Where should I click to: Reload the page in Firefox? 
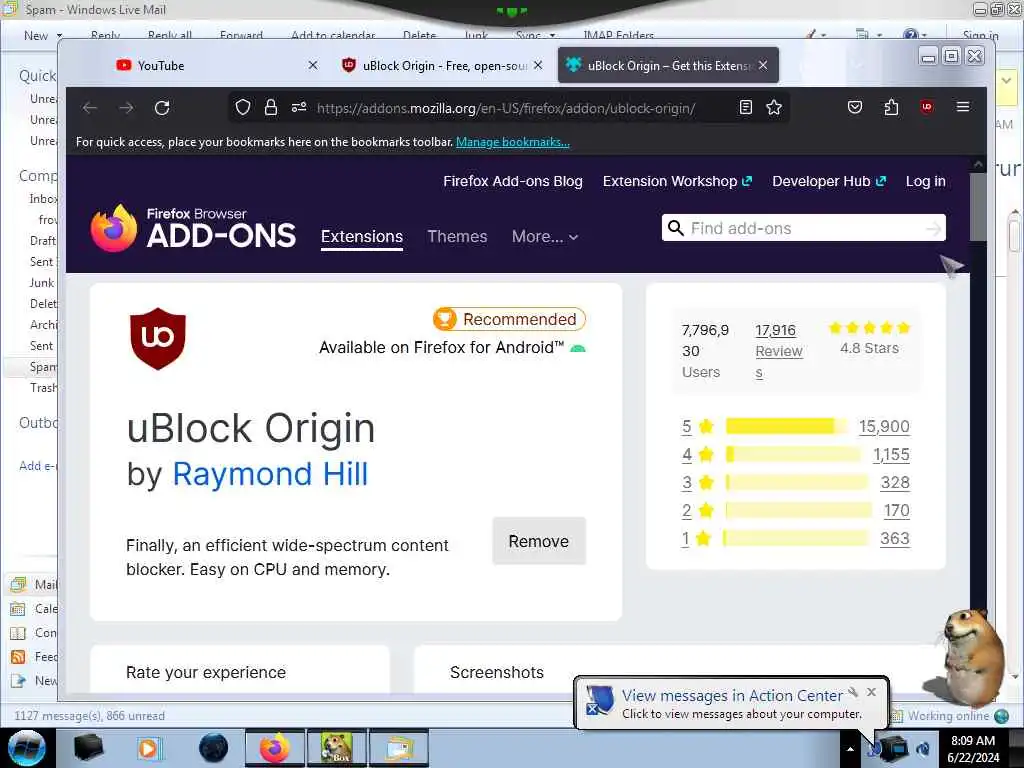coord(162,108)
